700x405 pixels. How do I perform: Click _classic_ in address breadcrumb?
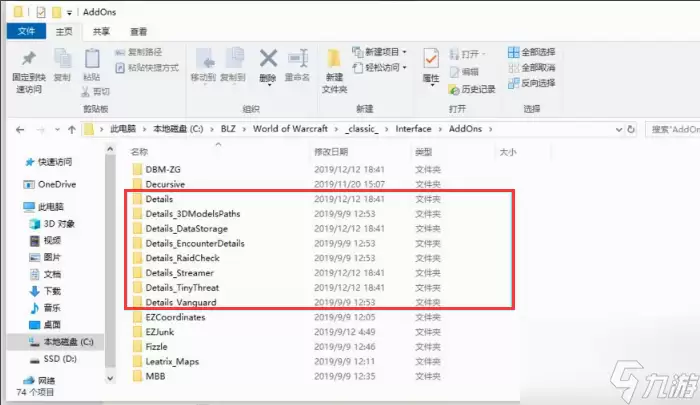click(362, 129)
